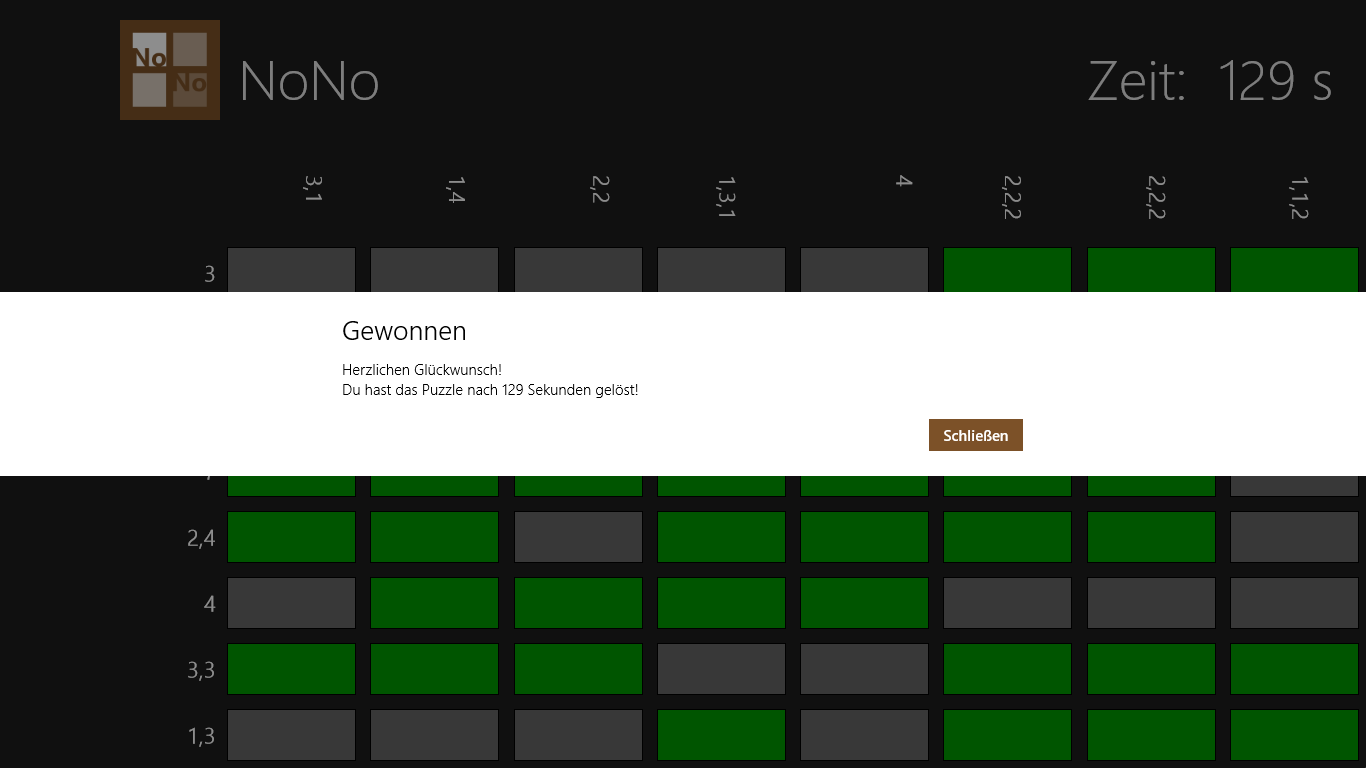Toggle gray cell in row 3,3, column 4
The image size is (1366, 768).
tap(864, 669)
